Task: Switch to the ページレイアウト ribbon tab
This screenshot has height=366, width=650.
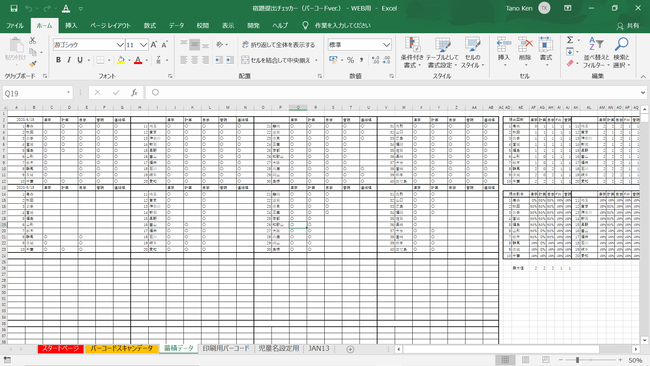Action: 110,25
